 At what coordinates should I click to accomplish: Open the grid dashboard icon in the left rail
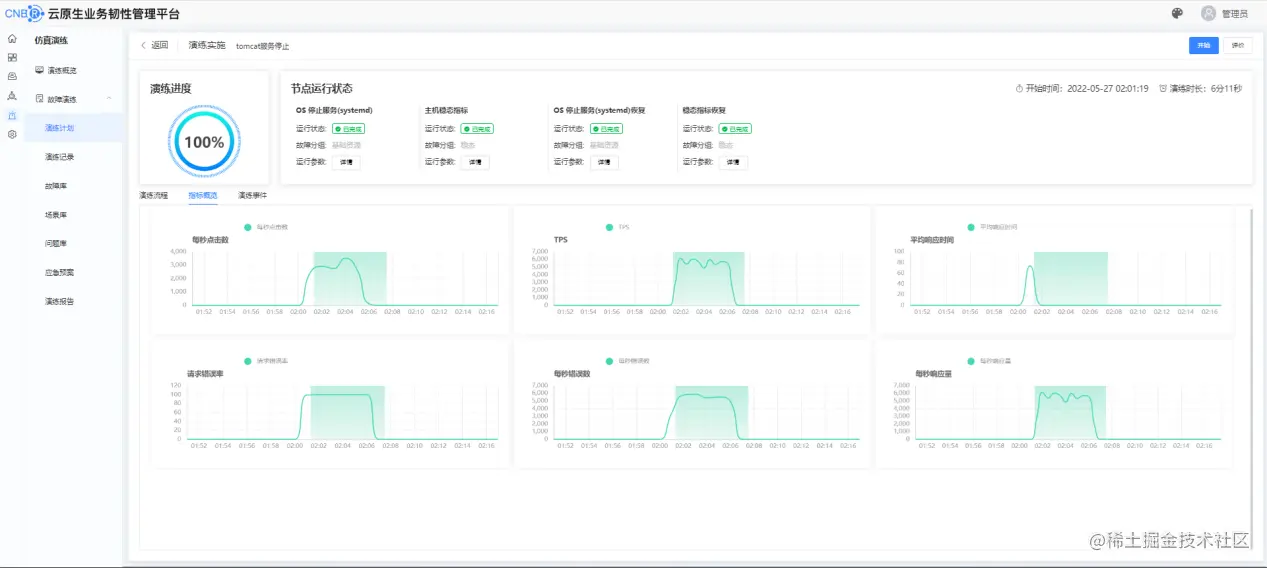click(x=12, y=58)
